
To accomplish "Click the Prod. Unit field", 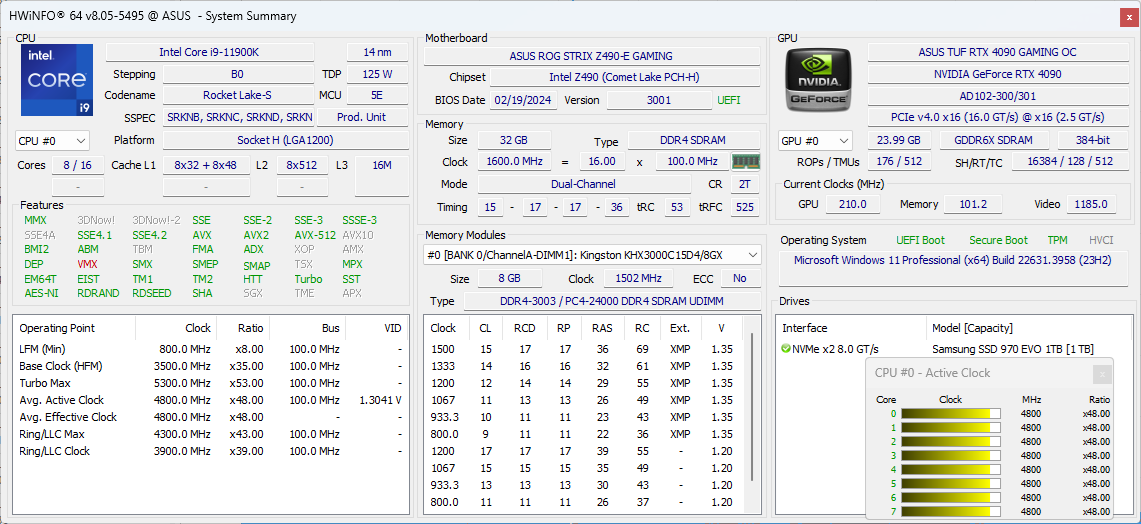I will pos(362,117).
